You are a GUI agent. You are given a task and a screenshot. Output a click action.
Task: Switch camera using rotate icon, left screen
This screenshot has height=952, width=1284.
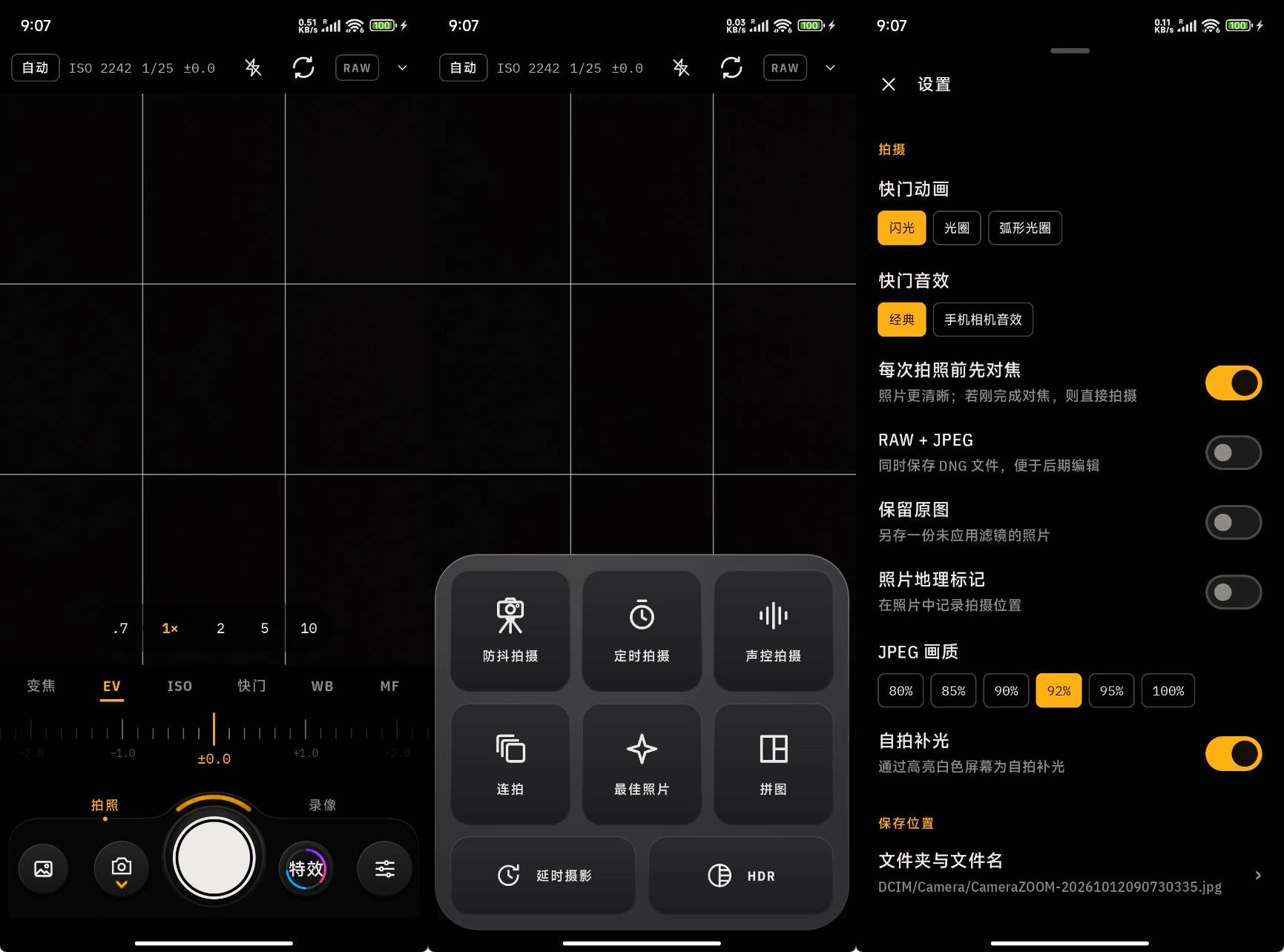click(x=303, y=68)
